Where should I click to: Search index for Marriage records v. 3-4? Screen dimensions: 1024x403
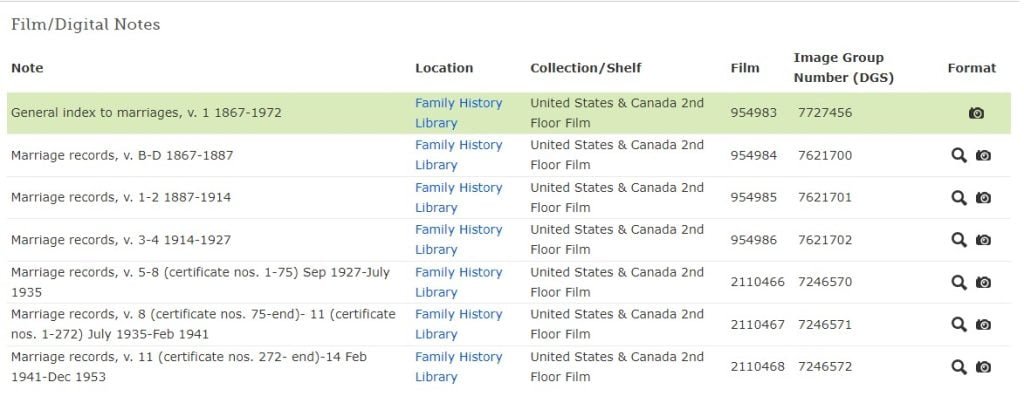pos(958,240)
